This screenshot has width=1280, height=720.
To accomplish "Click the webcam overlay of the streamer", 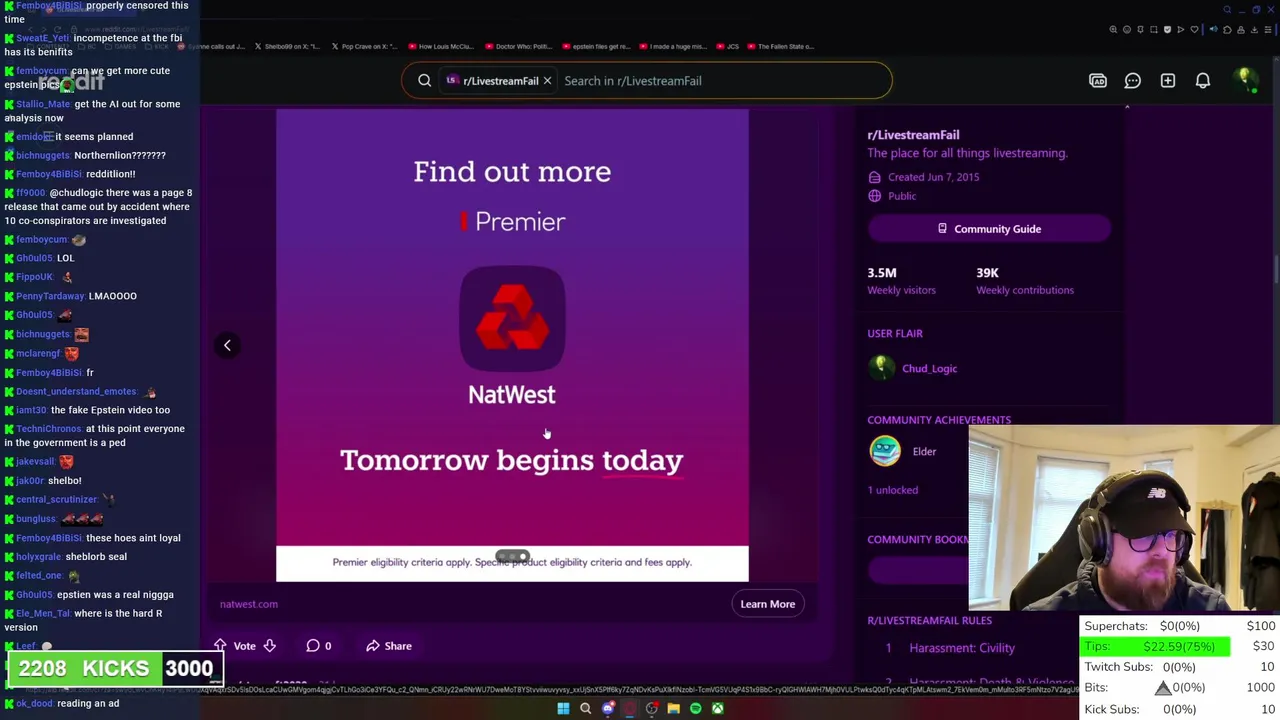I will (1124, 518).
